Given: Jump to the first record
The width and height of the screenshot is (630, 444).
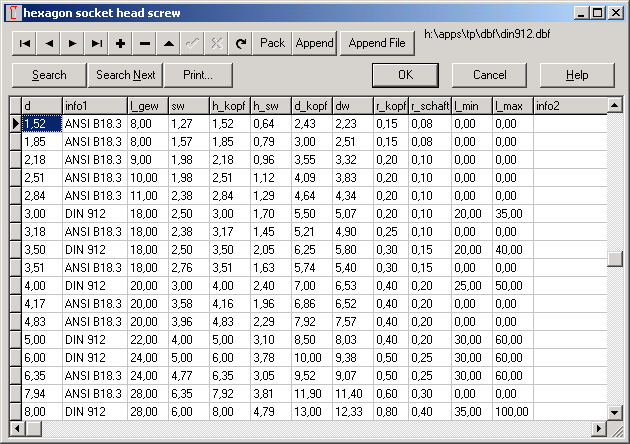Looking at the screenshot, I should click(x=24, y=43).
